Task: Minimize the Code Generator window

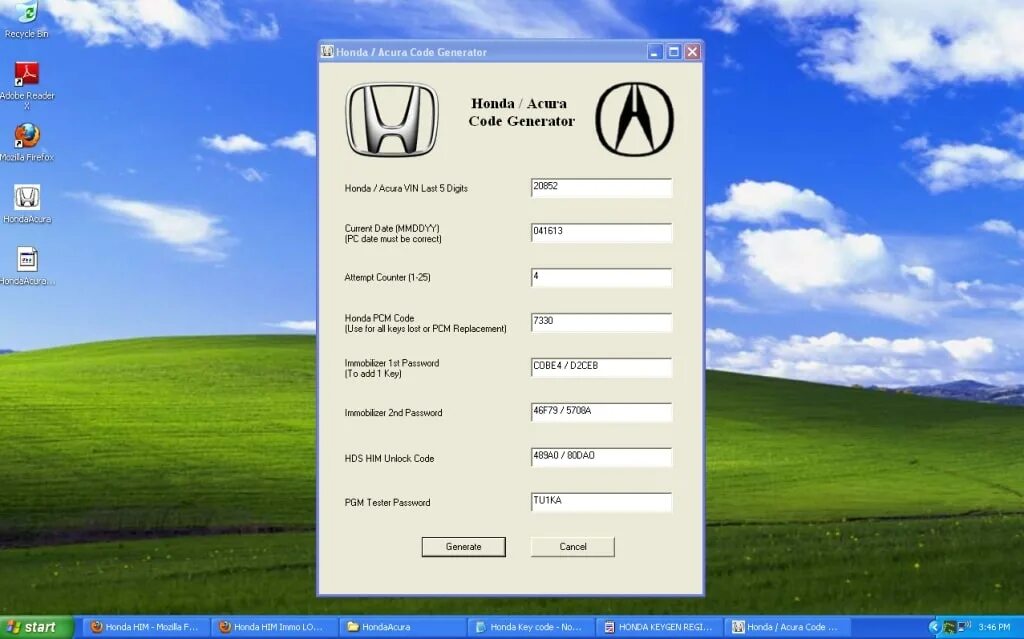Action: pos(655,52)
